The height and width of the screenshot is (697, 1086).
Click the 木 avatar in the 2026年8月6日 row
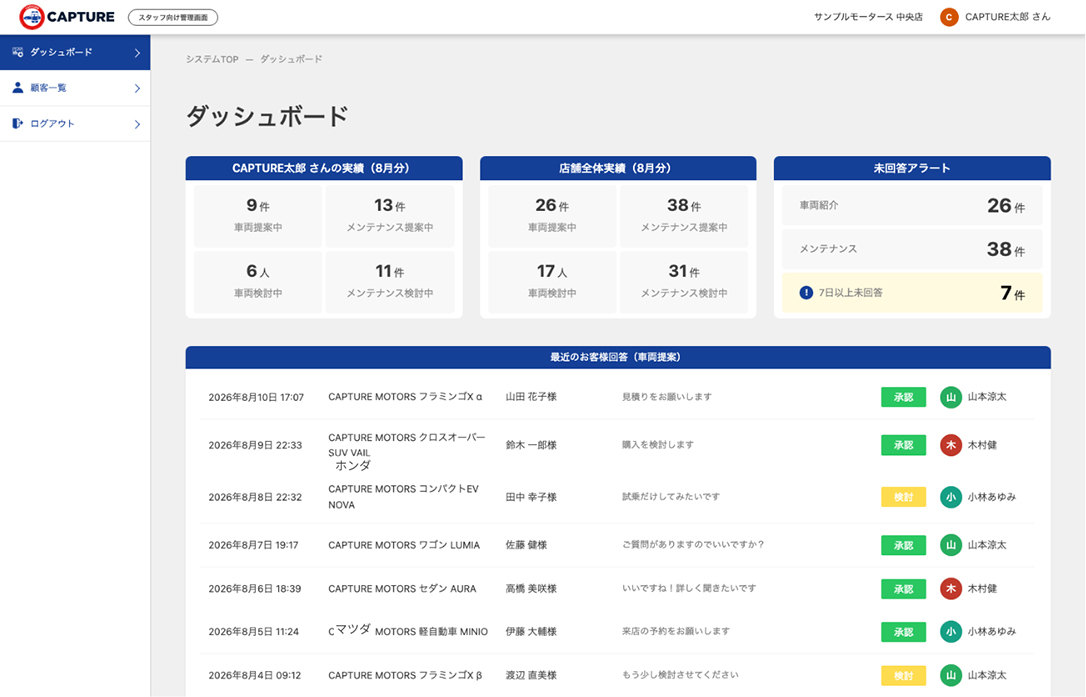951,588
